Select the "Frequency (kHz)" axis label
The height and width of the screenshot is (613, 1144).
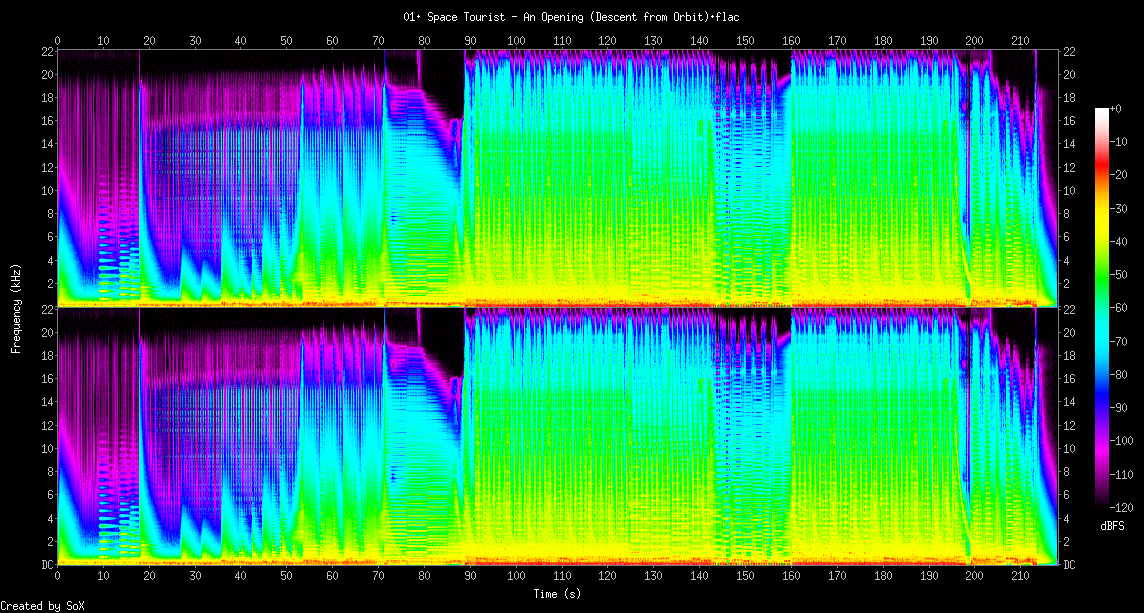(x=16, y=307)
